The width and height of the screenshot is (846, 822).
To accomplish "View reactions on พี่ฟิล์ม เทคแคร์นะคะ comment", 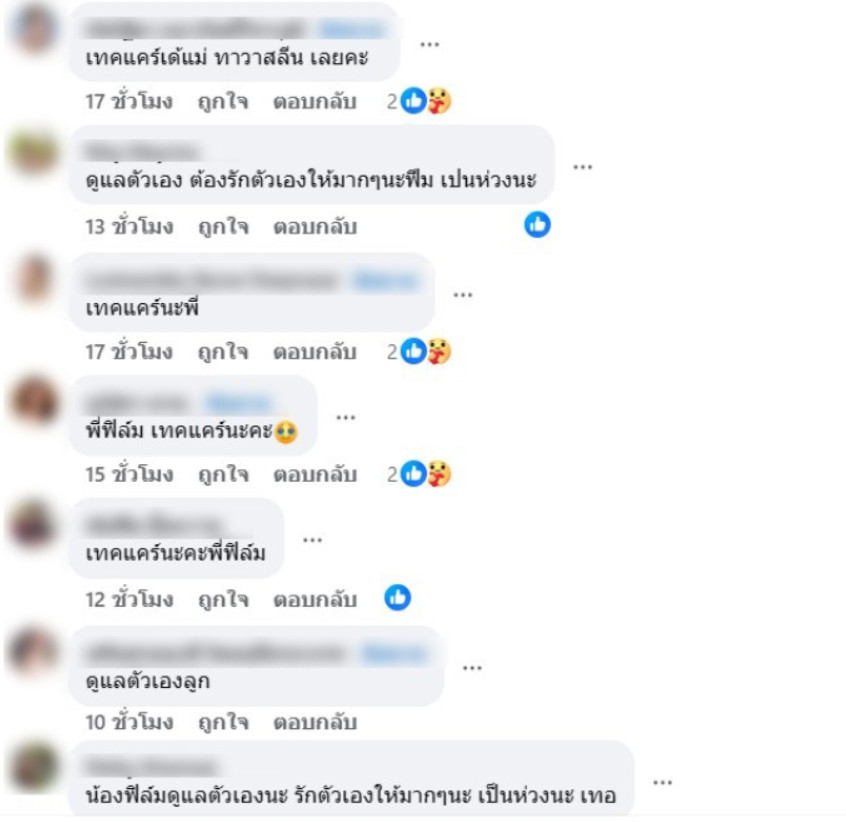I will coord(419,474).
